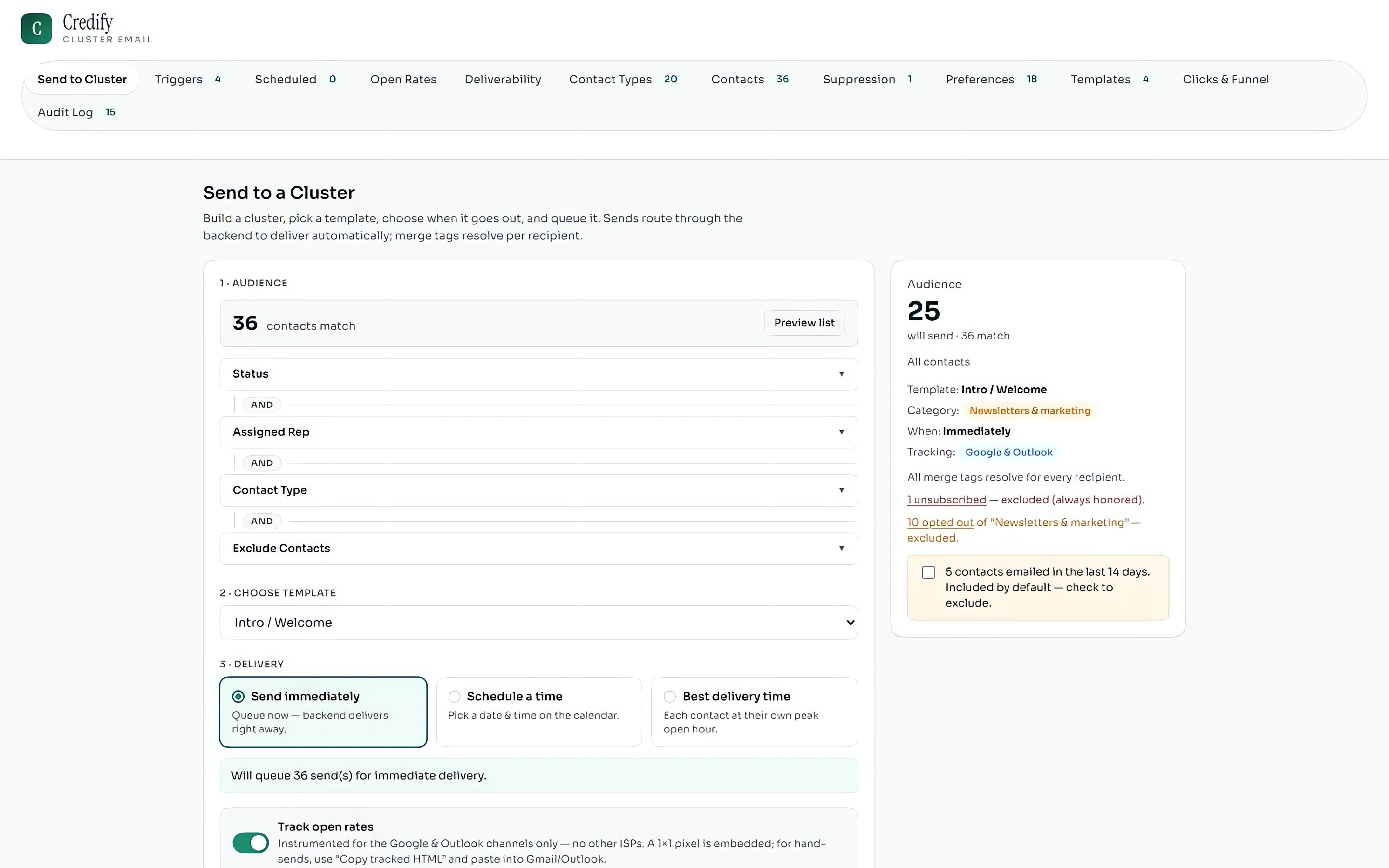Click the Credify green C logo
1389x868 pixels.
36,29
